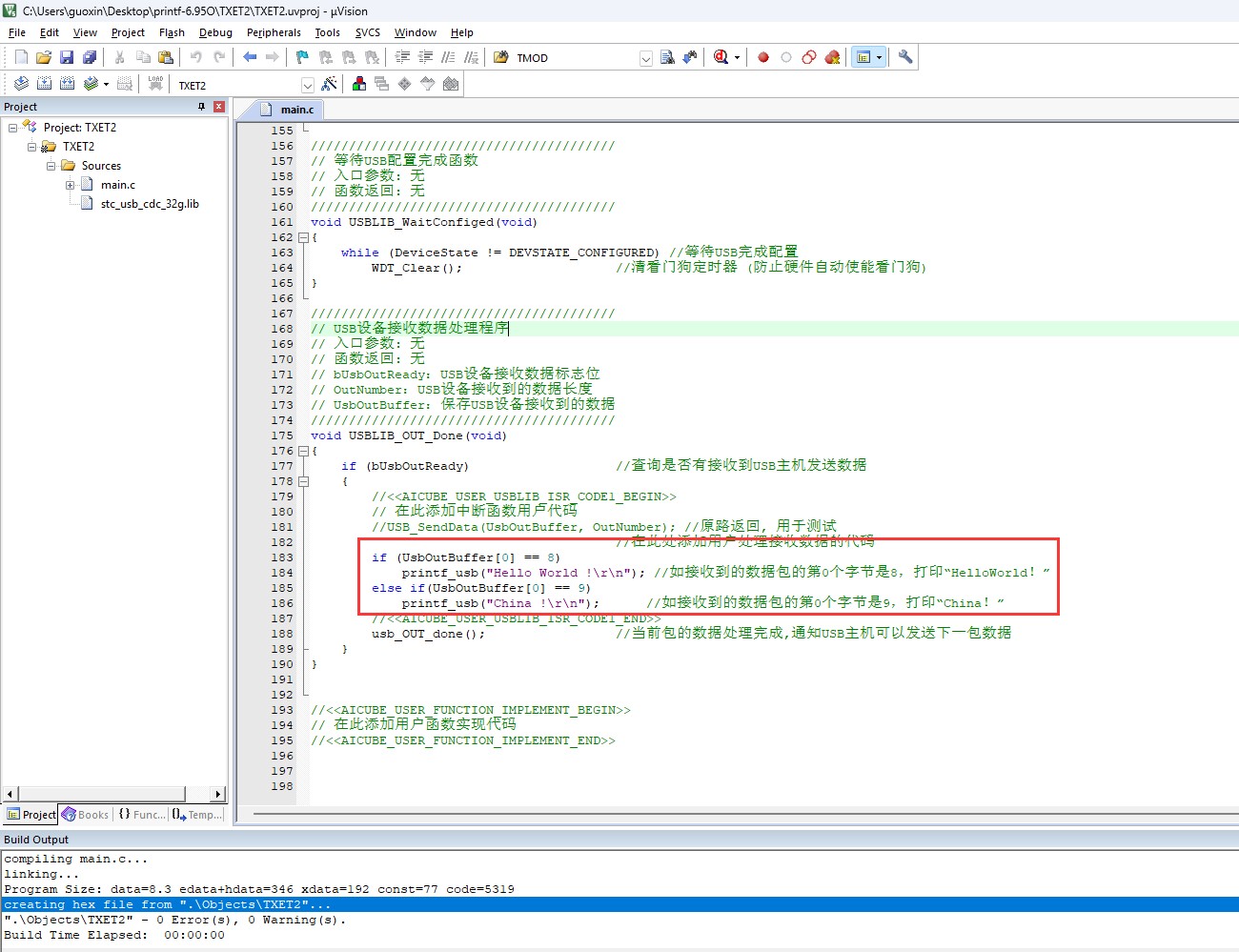Select stc_usb_cdc_32g.lib in the project tree
The width and height of the screenshot is (1239, 952).
pos(150,204)
